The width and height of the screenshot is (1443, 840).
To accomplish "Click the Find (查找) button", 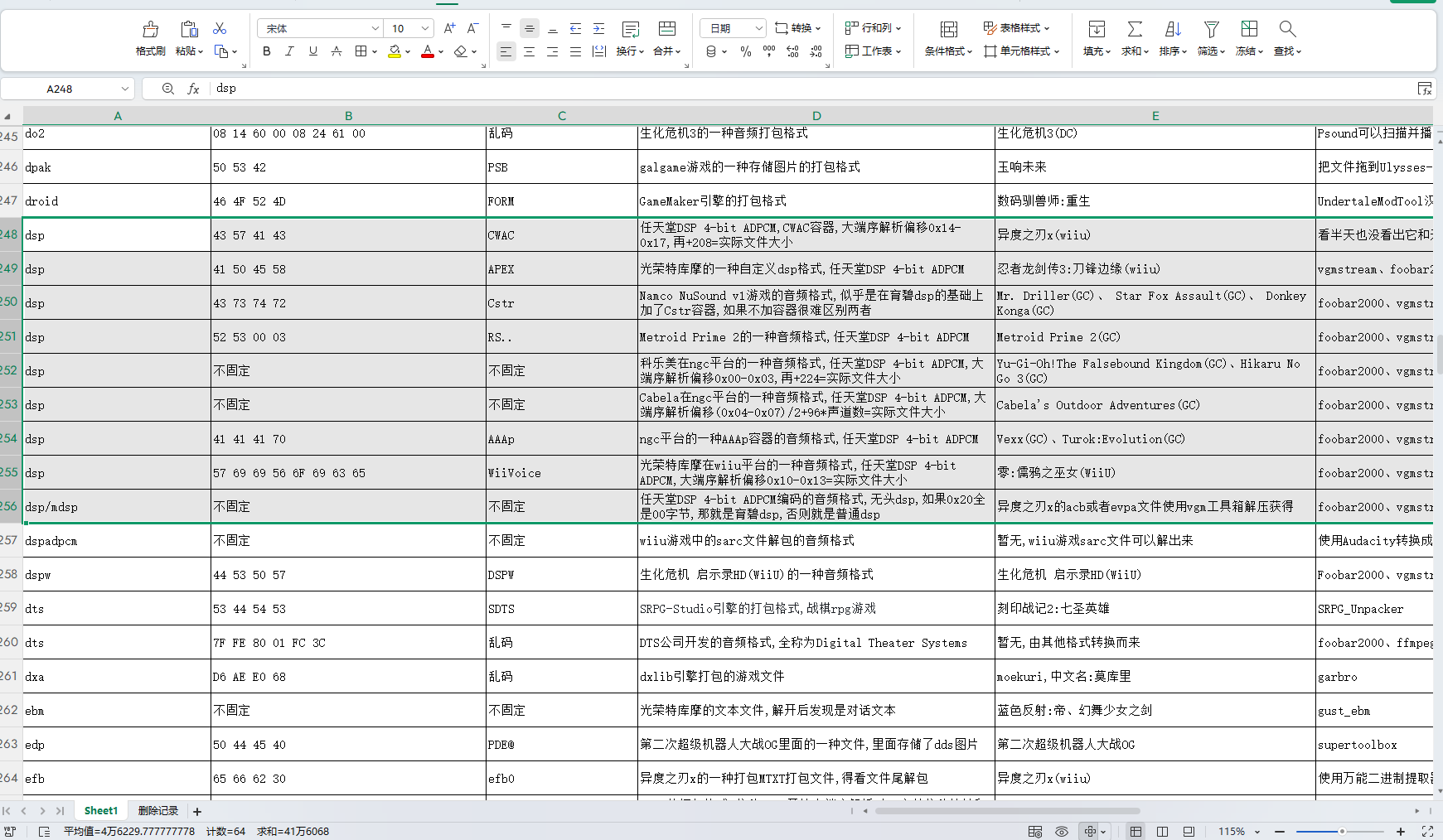I will (x=1287, y=38).
